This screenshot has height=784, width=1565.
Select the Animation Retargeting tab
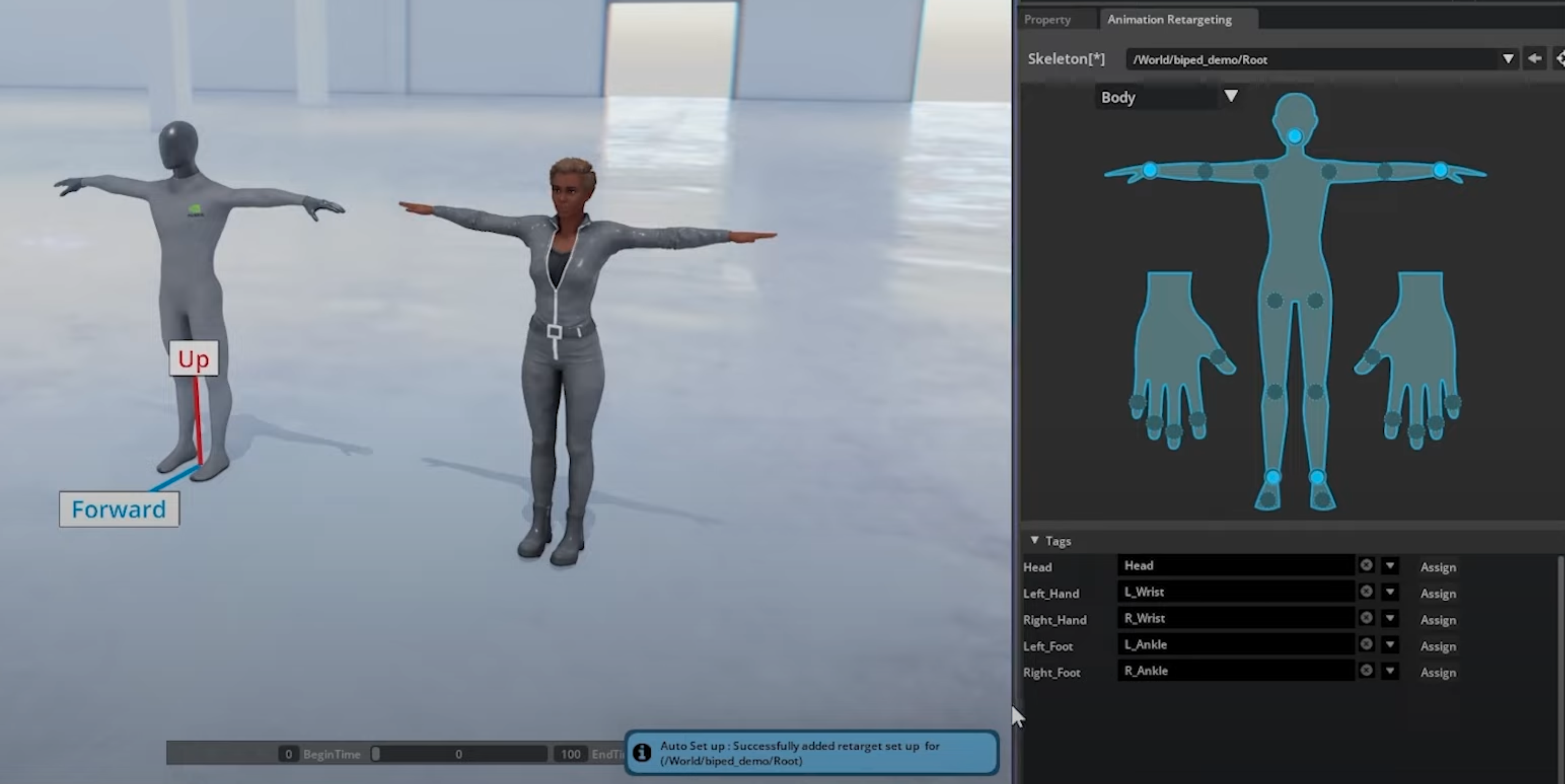1169,19
